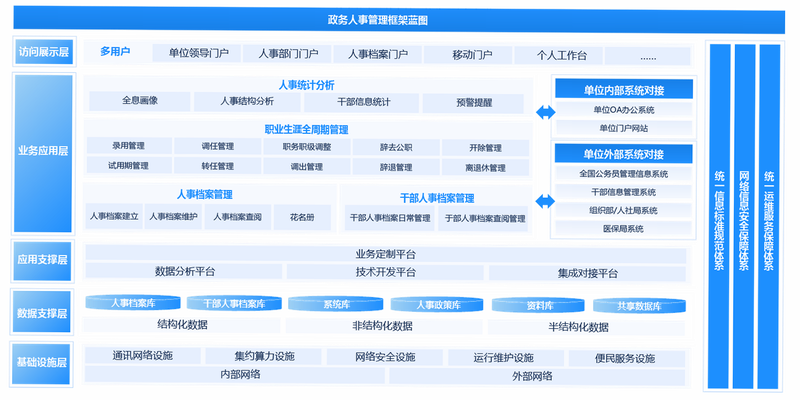Choose the 调出管理 box
Viewport: 800px width, 400px height.
tap(307, 167)
